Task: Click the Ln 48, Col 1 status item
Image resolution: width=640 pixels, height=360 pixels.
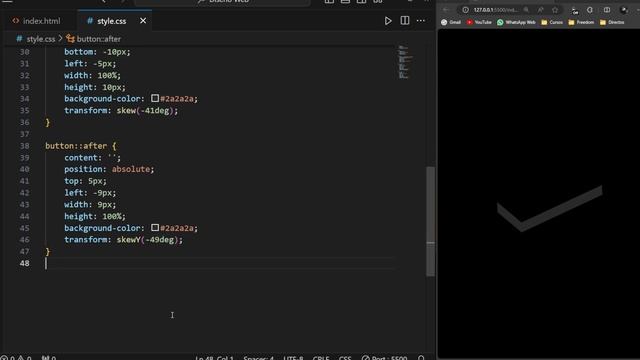Action: 214,358
